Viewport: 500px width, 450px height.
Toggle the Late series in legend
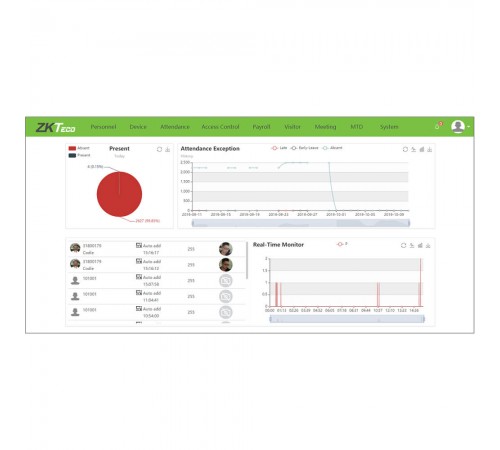[279, 148]
